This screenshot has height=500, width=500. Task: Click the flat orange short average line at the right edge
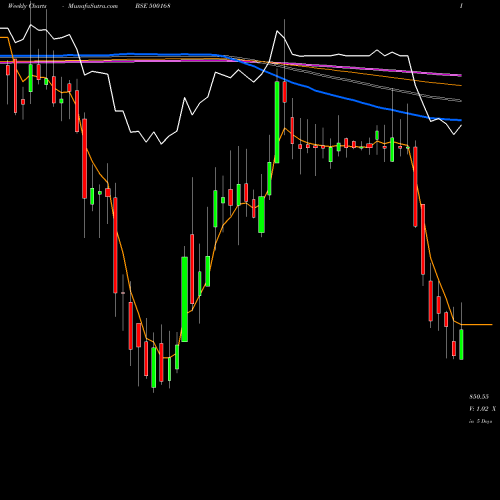coord(477,324)
